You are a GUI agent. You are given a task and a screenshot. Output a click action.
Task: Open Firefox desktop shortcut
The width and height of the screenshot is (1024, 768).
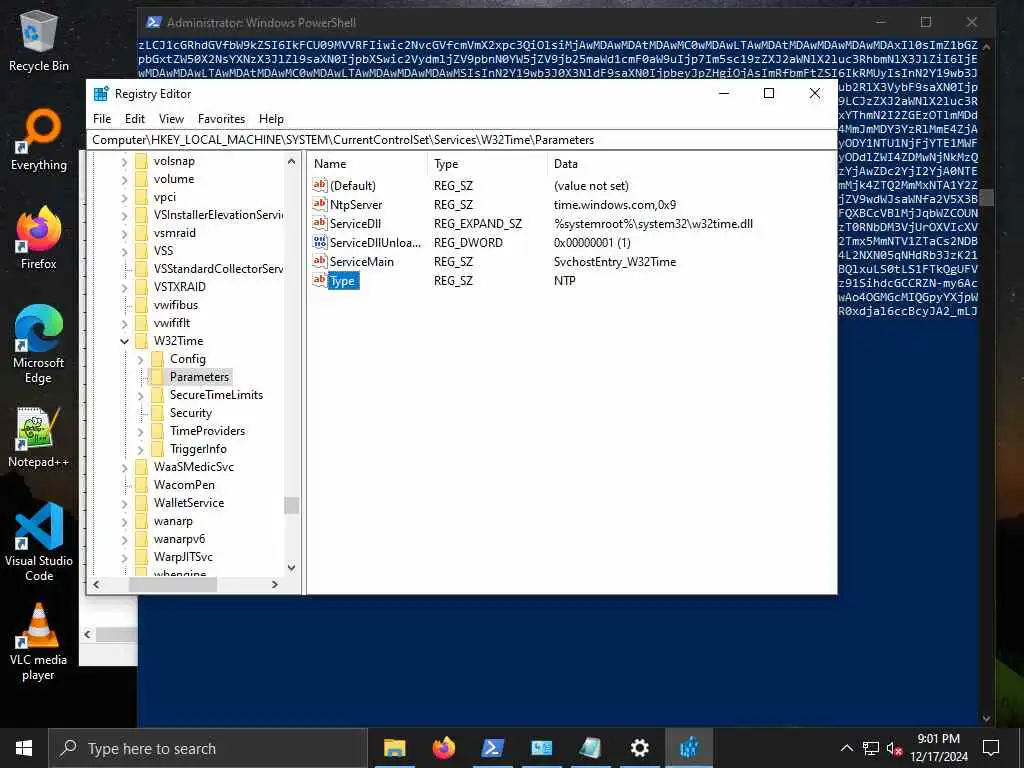coord(39,238)
